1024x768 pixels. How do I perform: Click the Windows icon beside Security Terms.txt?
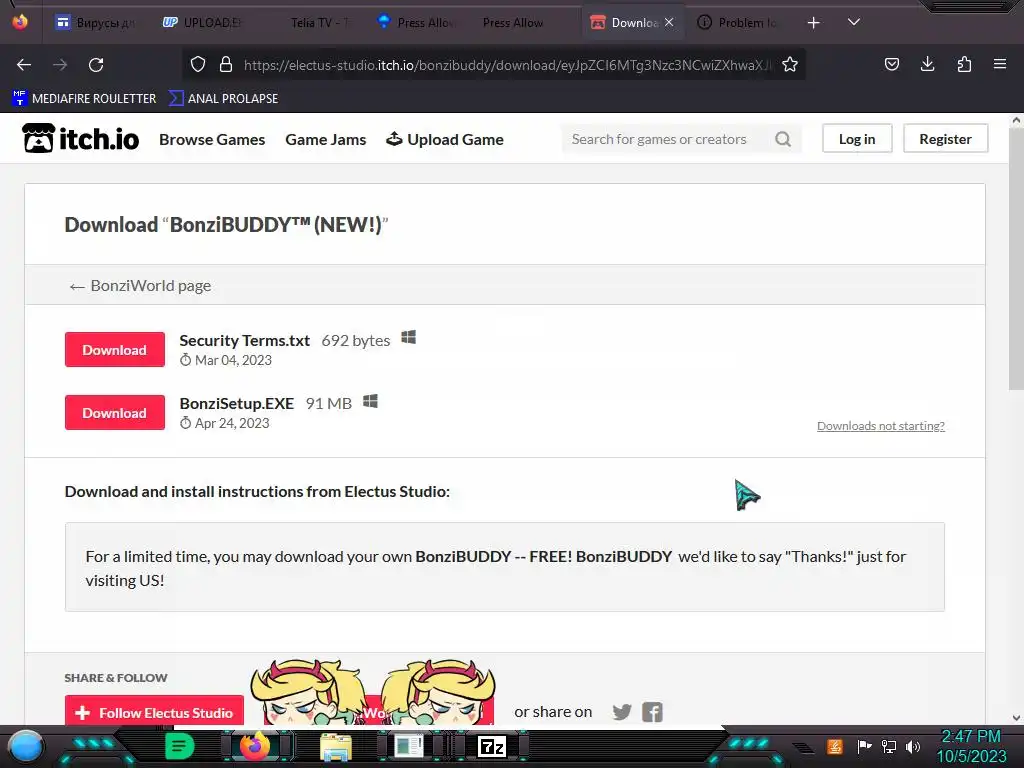pyautogui.click(x=409, y=337)
